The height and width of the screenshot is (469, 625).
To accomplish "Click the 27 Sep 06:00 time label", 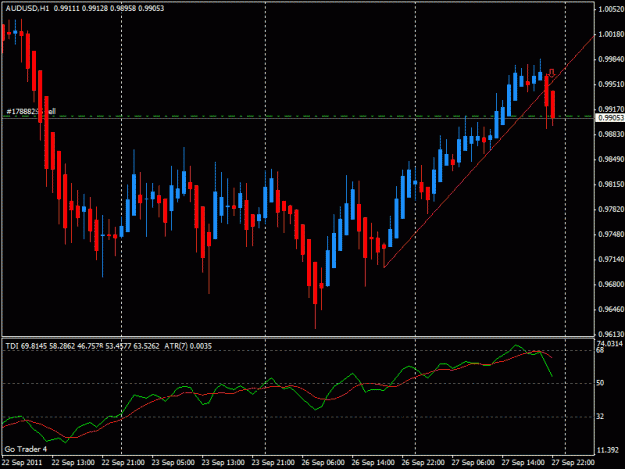I will click(x=473, y=463).
